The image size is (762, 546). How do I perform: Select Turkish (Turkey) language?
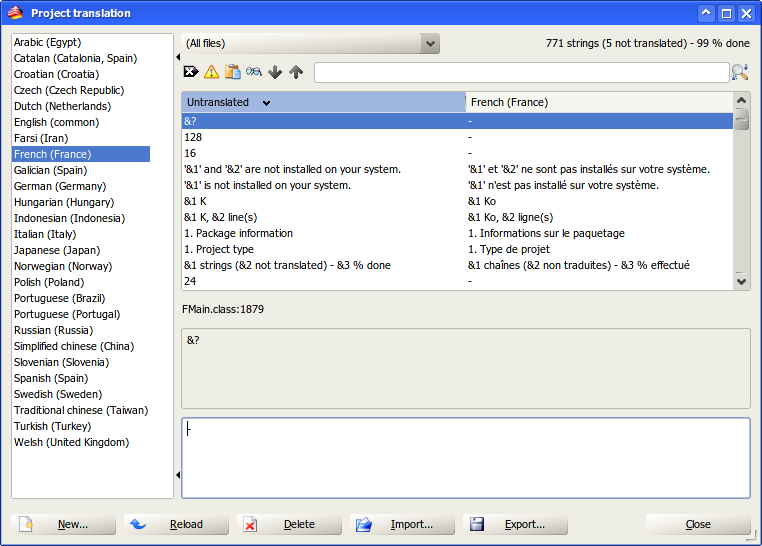[52, 427]
